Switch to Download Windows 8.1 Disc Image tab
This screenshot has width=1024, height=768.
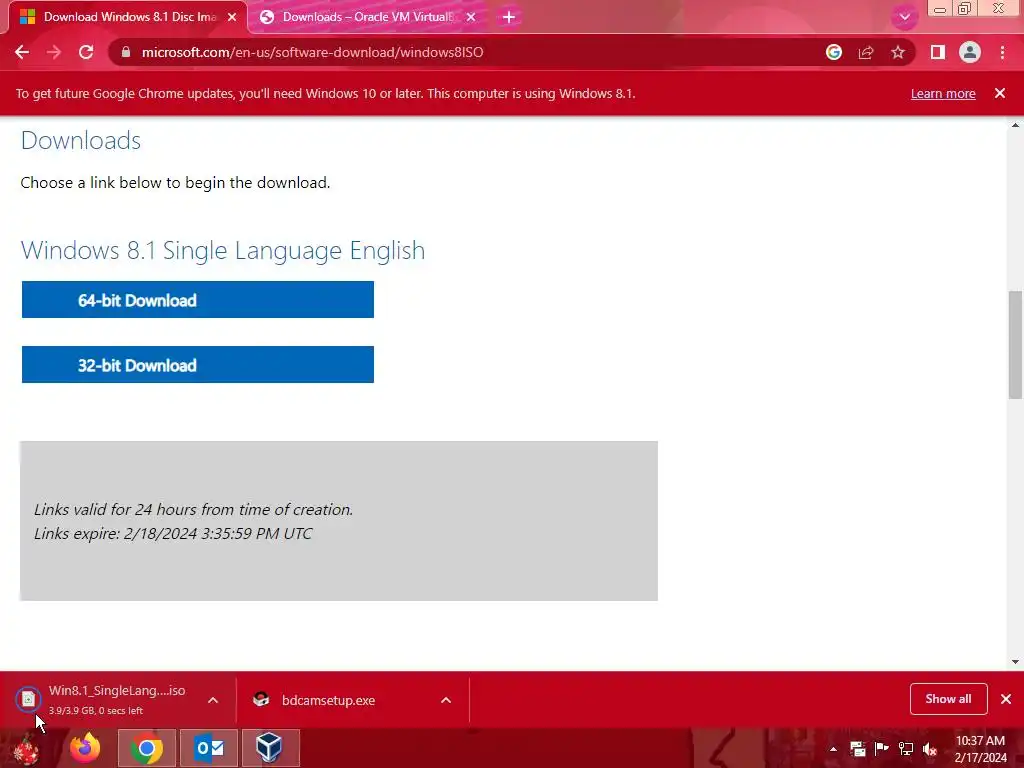[x=130, y=17]
